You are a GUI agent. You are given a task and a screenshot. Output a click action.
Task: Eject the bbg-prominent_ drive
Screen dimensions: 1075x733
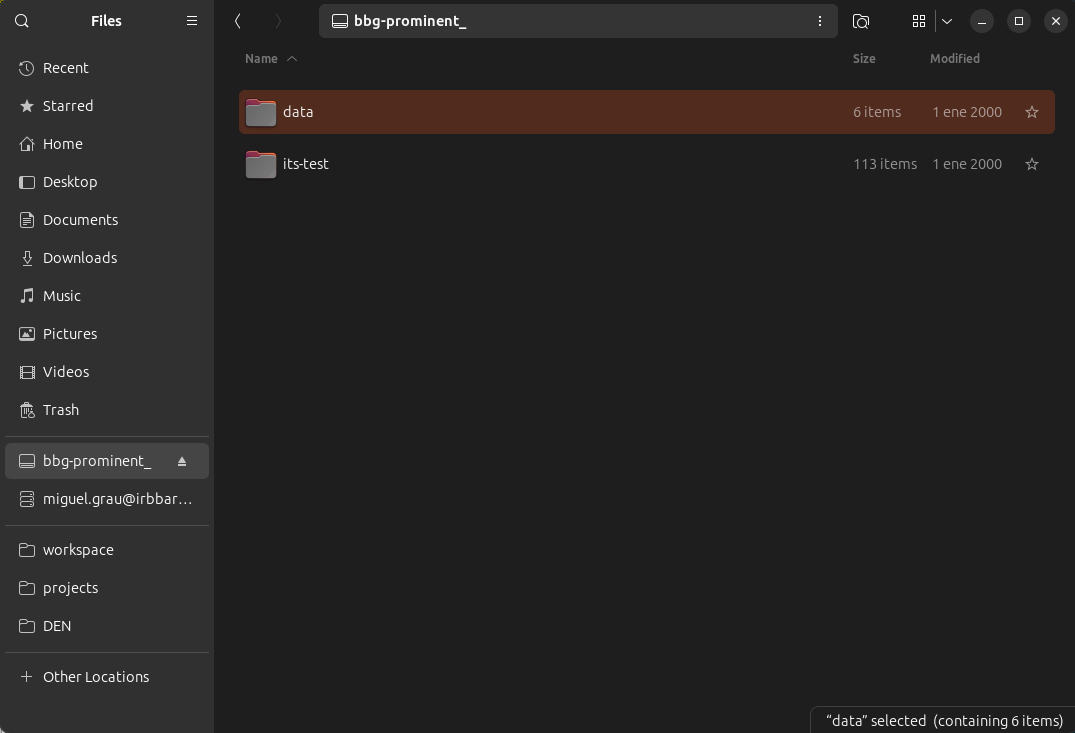182,461
